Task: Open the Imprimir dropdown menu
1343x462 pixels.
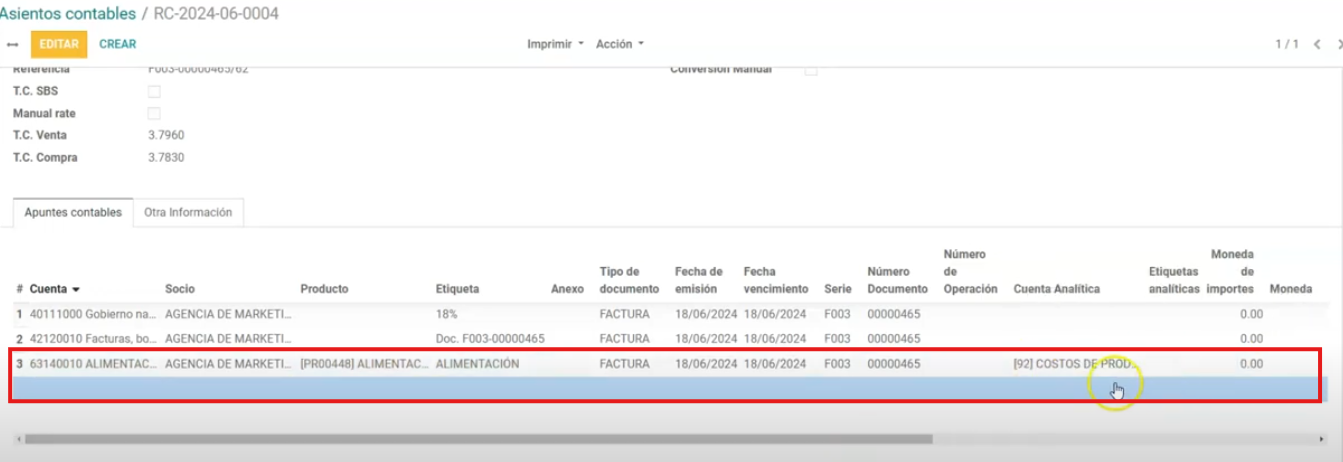Action: [x=555, y=44]
